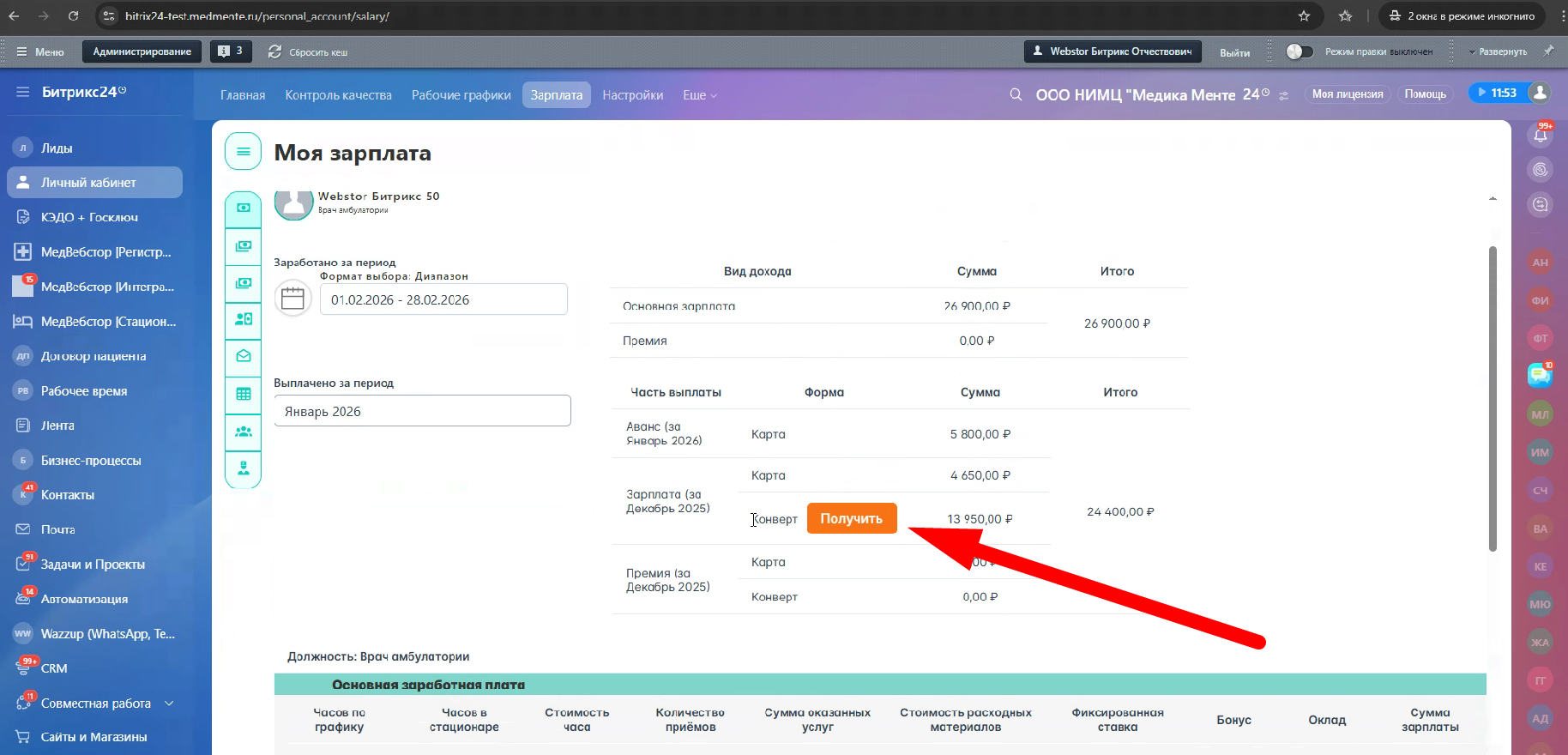The width and height of the screenshot is (1568, 755).
Task: Switch to the Рабочие графики tab
Action: point(461,95)
